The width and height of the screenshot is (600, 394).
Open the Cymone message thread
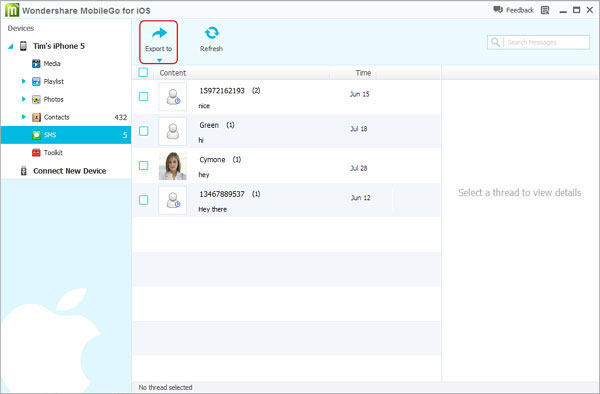coord(287,166)
